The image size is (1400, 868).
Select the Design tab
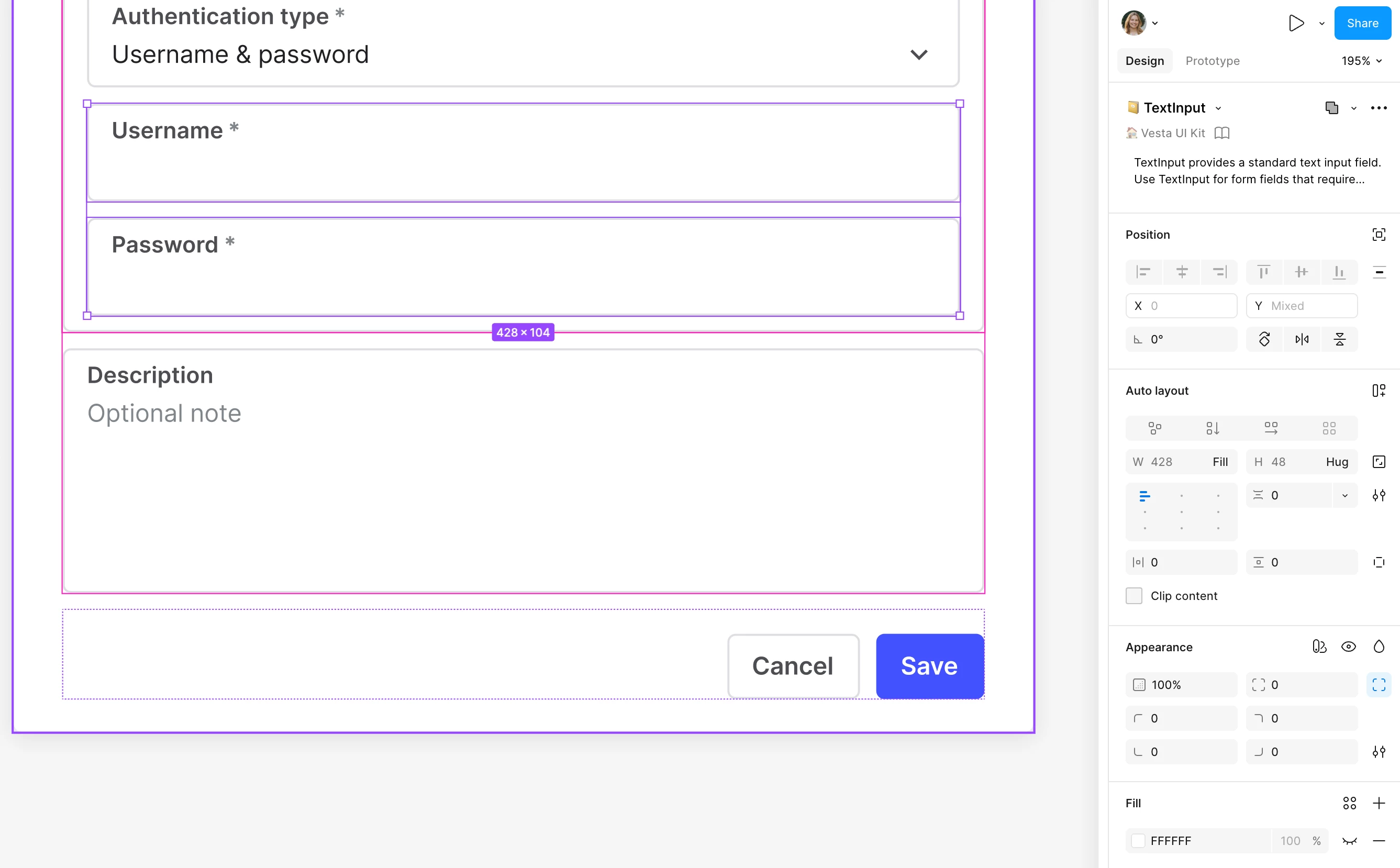pos(1145,61)
